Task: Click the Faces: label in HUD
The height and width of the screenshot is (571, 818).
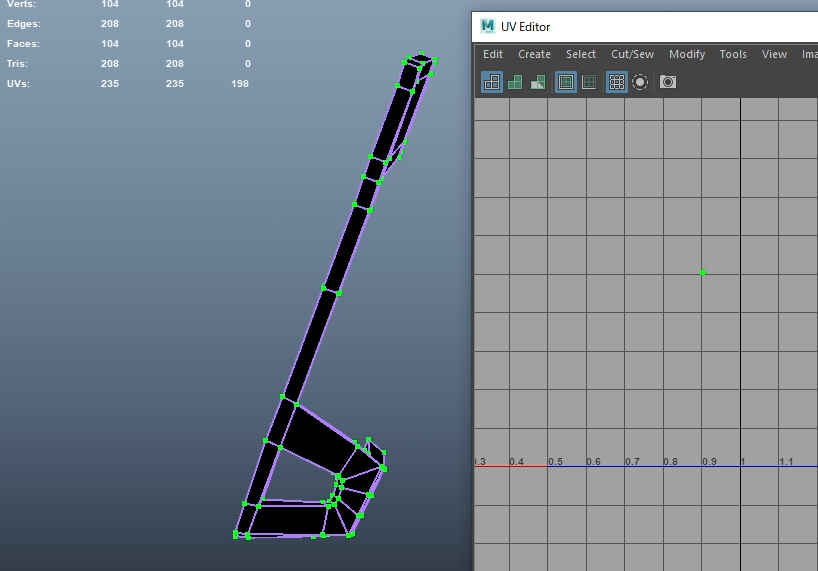Action: 23,44
